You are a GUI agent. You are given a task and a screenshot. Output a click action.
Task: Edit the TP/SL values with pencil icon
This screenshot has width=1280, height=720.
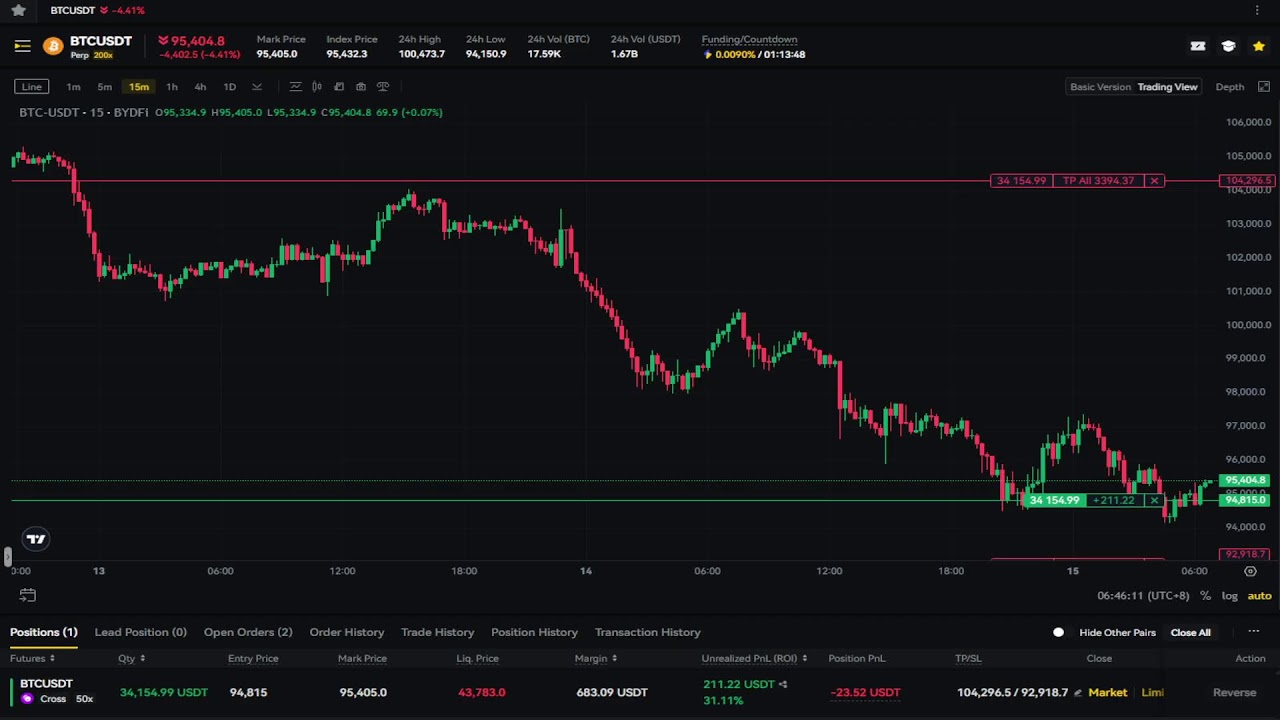click(1078, 692)
